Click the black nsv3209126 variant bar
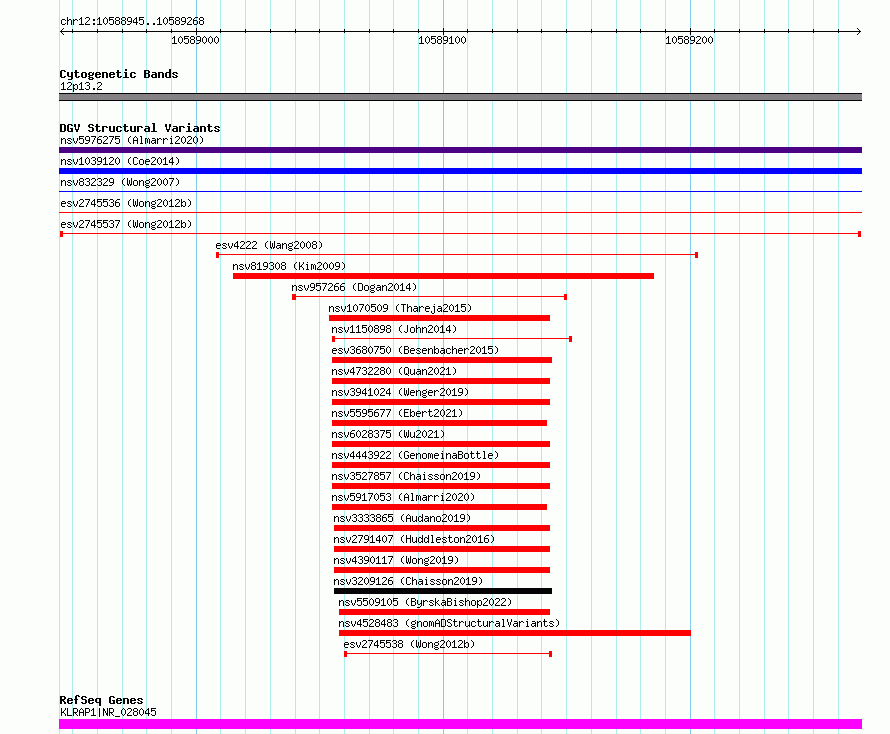This screenshot has height=734, width=890. 443,591
